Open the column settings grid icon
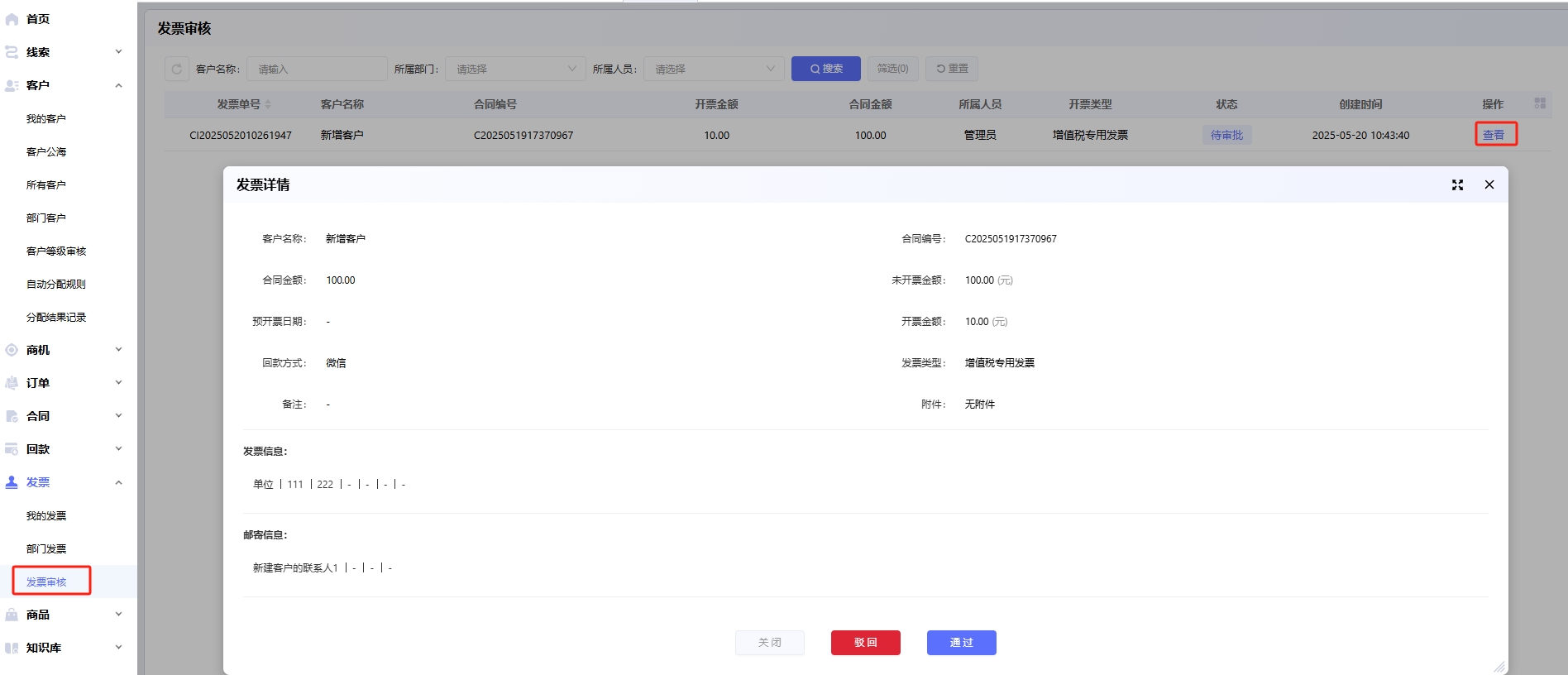Screen dimensions: 1568x675 point(1539,103)
